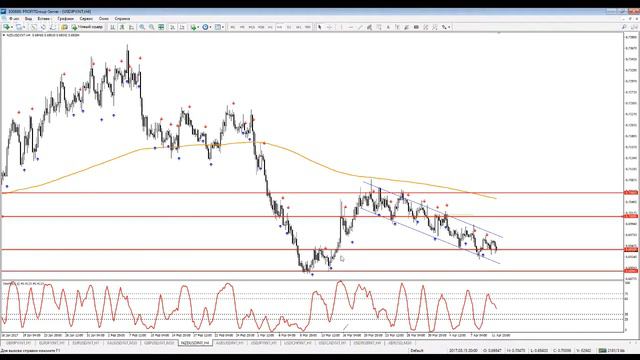Click the Periods clock icon
The height and width of the screenshot is (360, 640).
coord(205,27)
